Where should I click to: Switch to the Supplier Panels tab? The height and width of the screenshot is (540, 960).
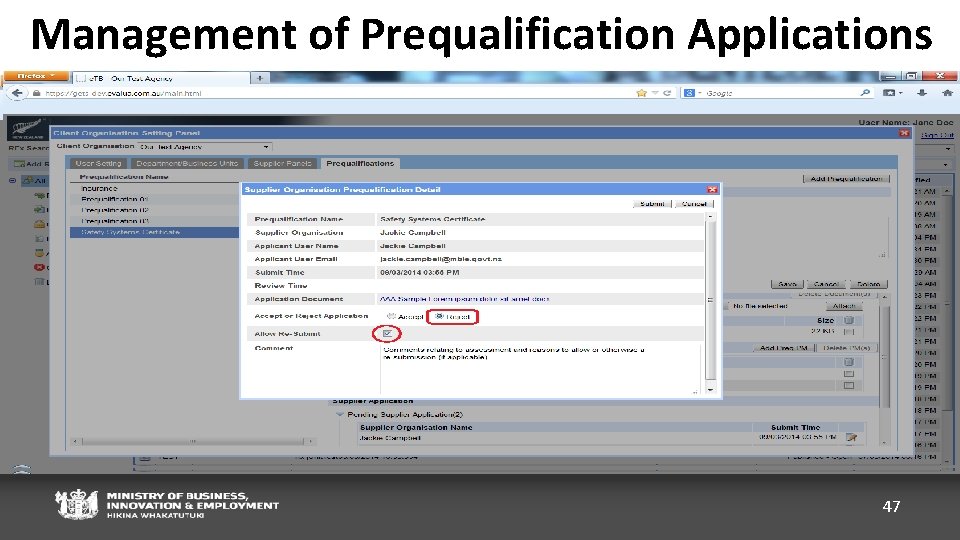tap(282, 163)
